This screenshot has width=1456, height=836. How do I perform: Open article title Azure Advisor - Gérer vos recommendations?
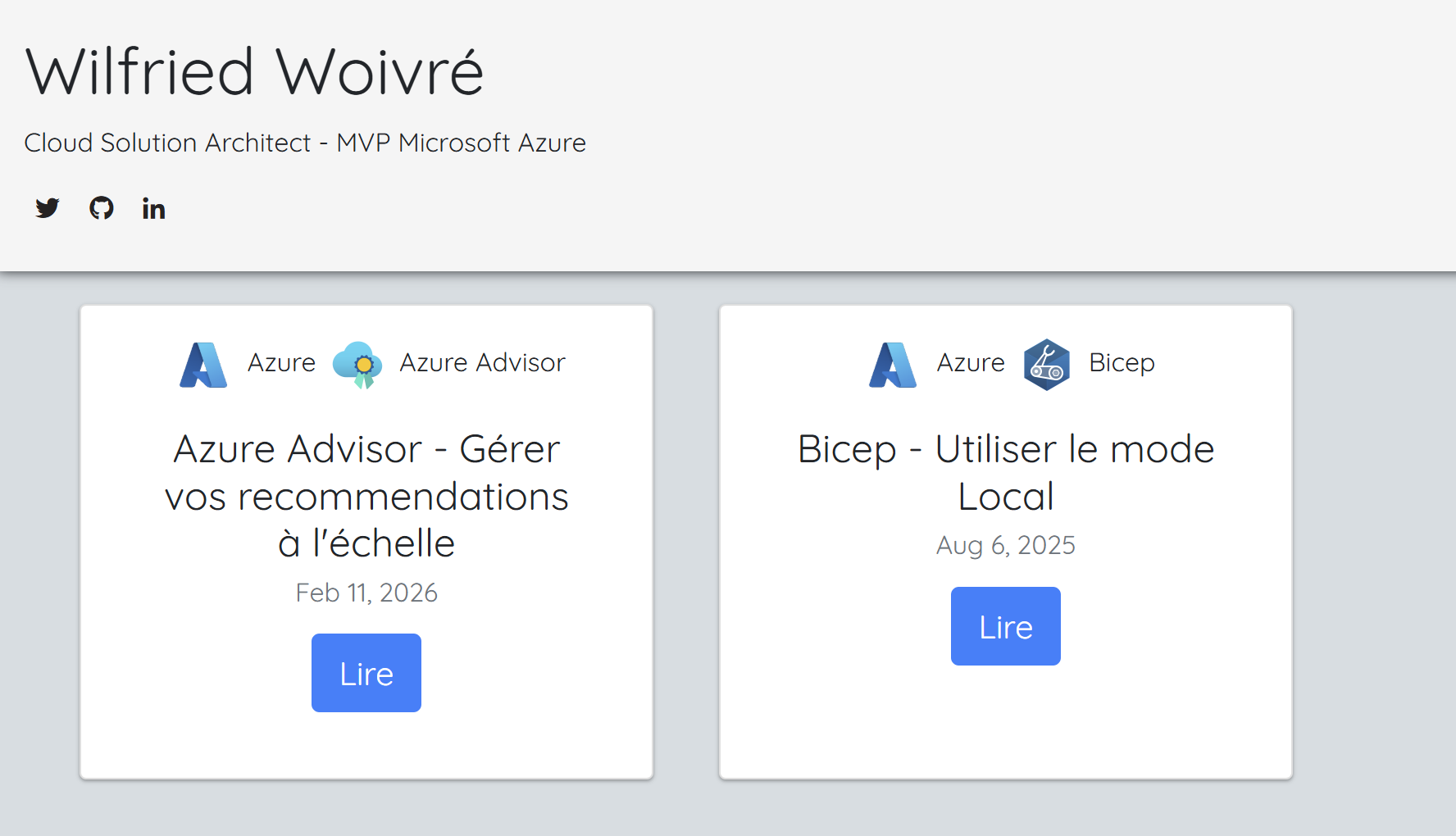366,496
